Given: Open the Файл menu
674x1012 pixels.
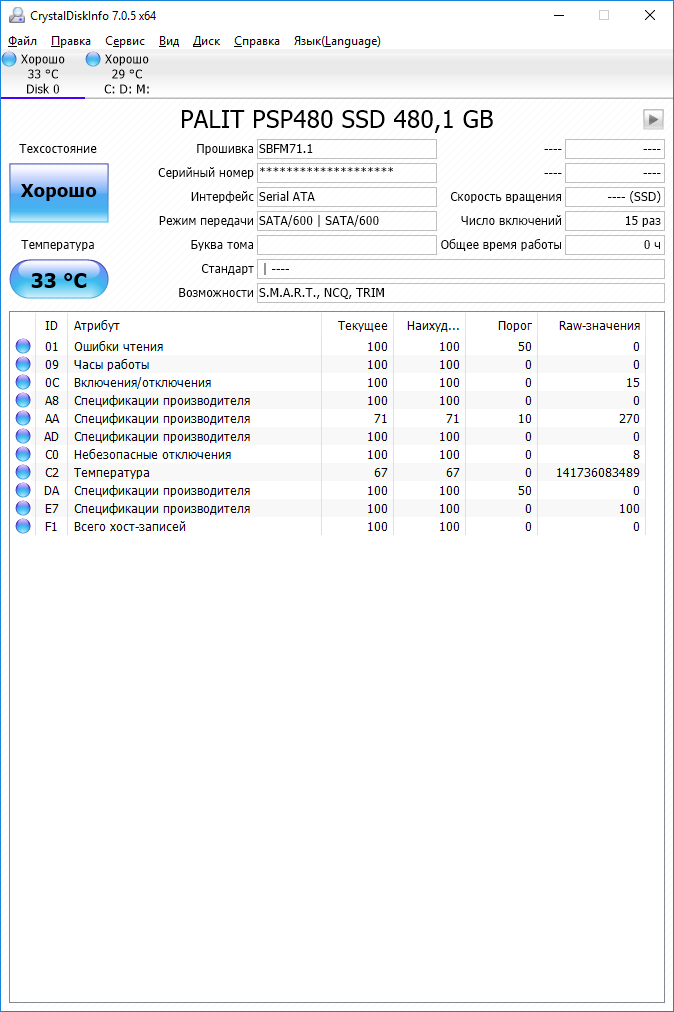Looking at the screenshot, I should click(x=23, y=41).
